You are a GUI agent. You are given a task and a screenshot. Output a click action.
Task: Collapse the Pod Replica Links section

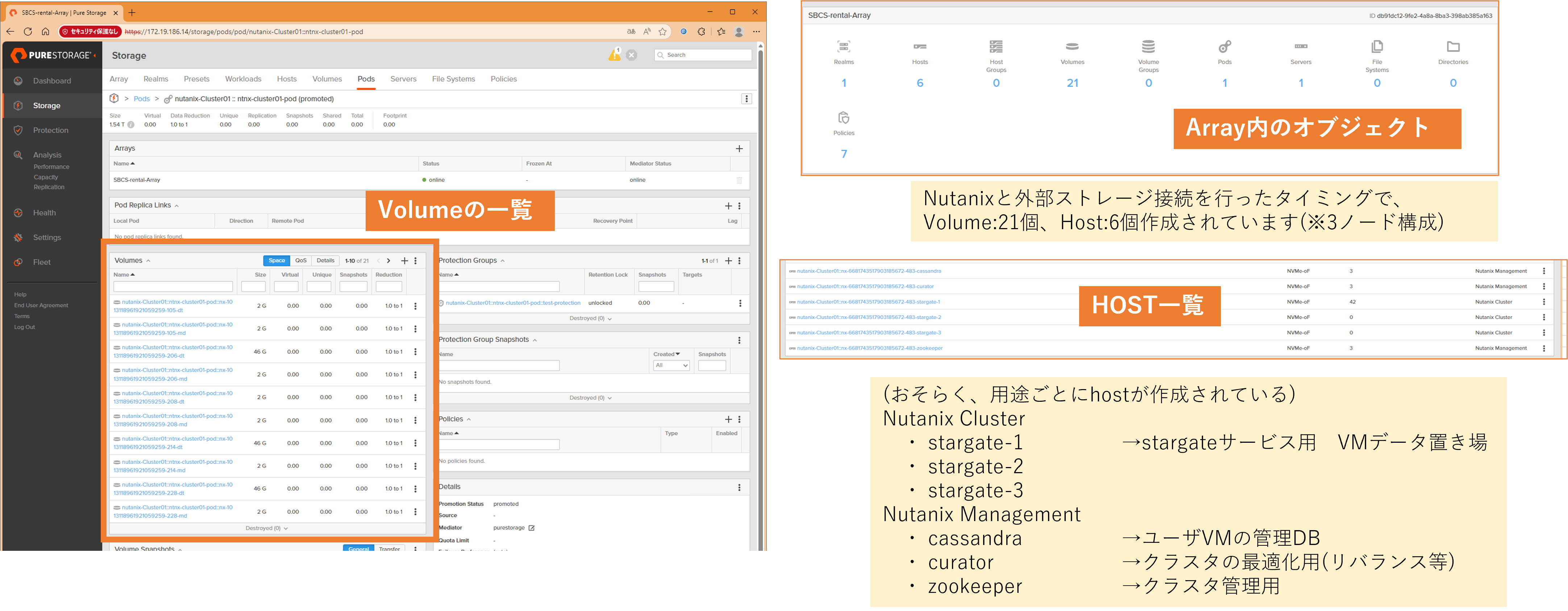(176, 206)
